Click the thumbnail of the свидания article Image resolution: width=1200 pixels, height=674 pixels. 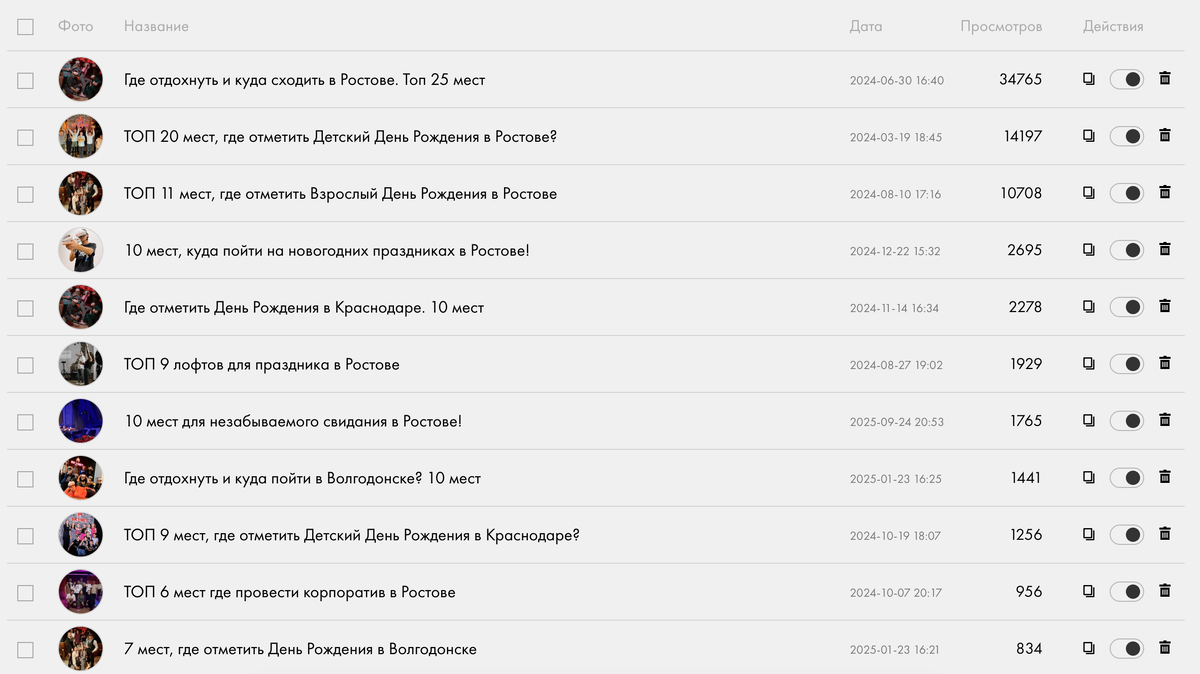(x=81, y=421)
